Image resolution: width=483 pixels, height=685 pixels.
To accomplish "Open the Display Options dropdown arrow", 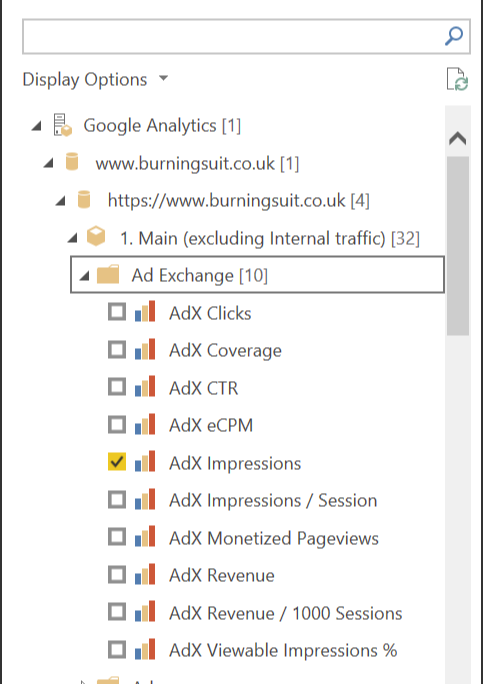I will (163, 79).
